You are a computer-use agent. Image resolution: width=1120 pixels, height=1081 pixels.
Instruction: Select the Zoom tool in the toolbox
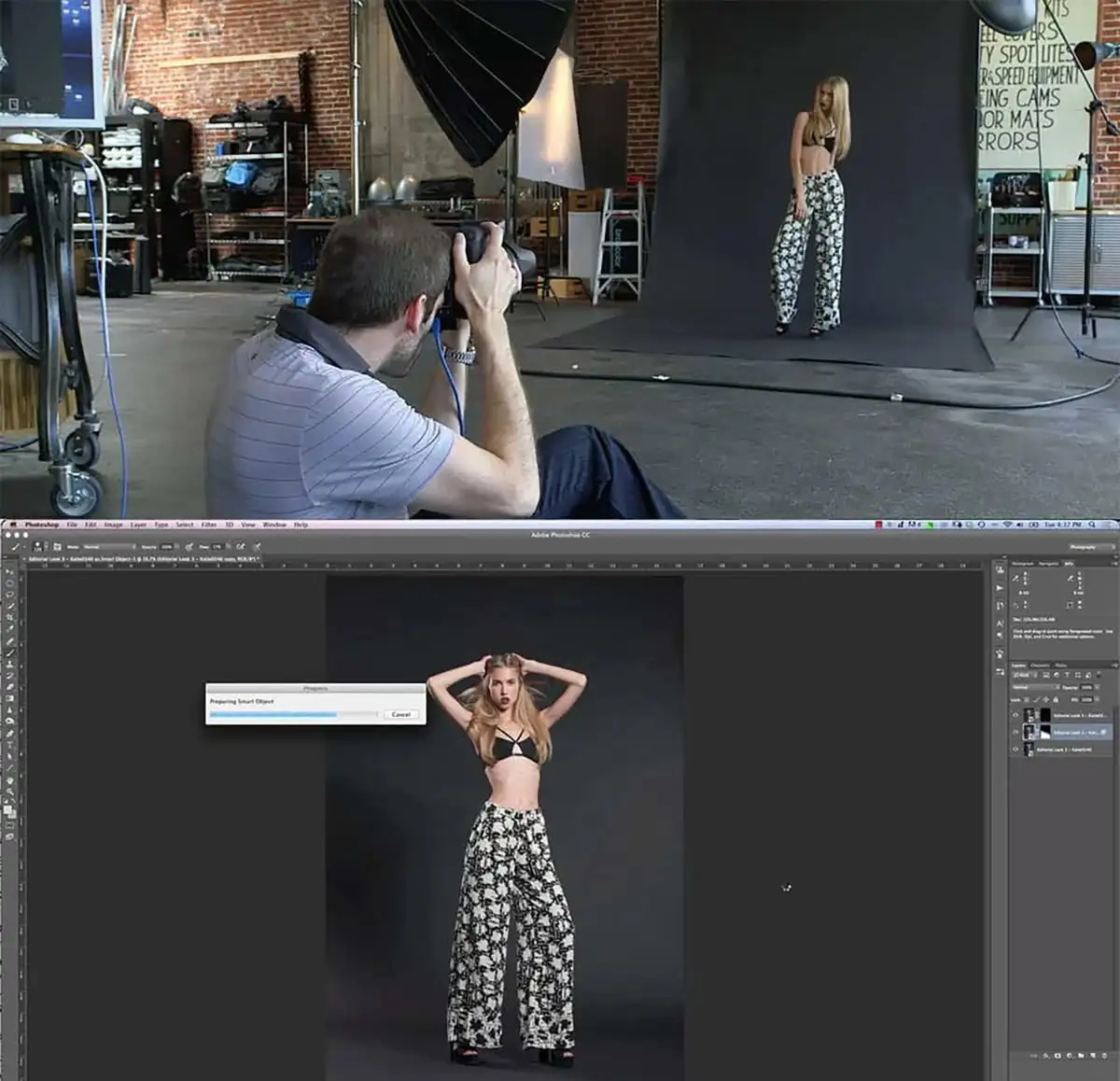click(x=10, y=793)
